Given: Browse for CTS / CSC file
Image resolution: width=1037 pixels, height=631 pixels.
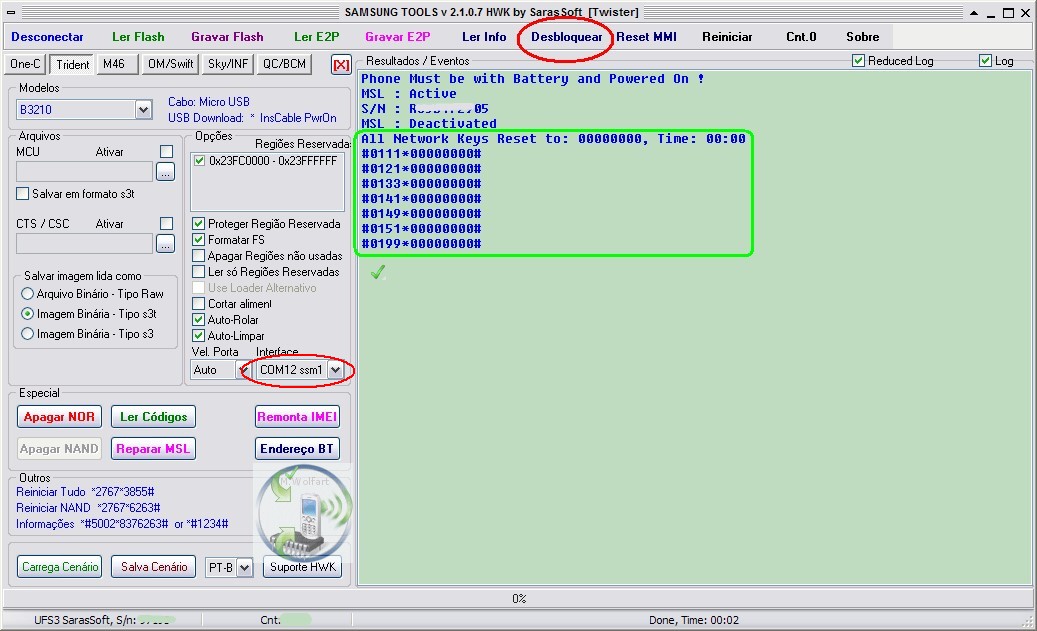Looking at the screenshot, I should [x=165, y=244].
